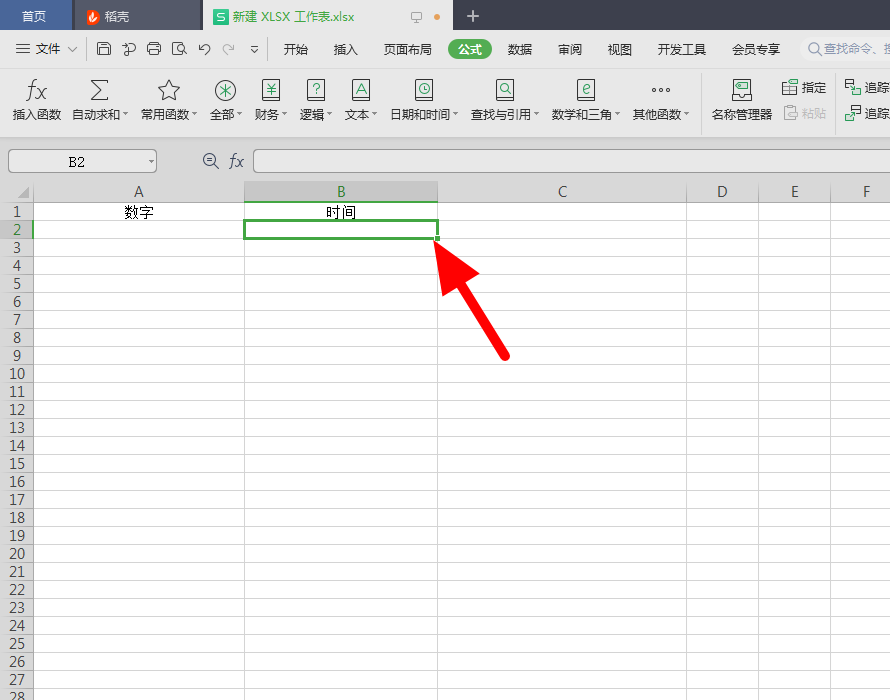The image size is (890, 700).
Task: Switch to the 插入 ribbon tab
Action: coord(346,49)
